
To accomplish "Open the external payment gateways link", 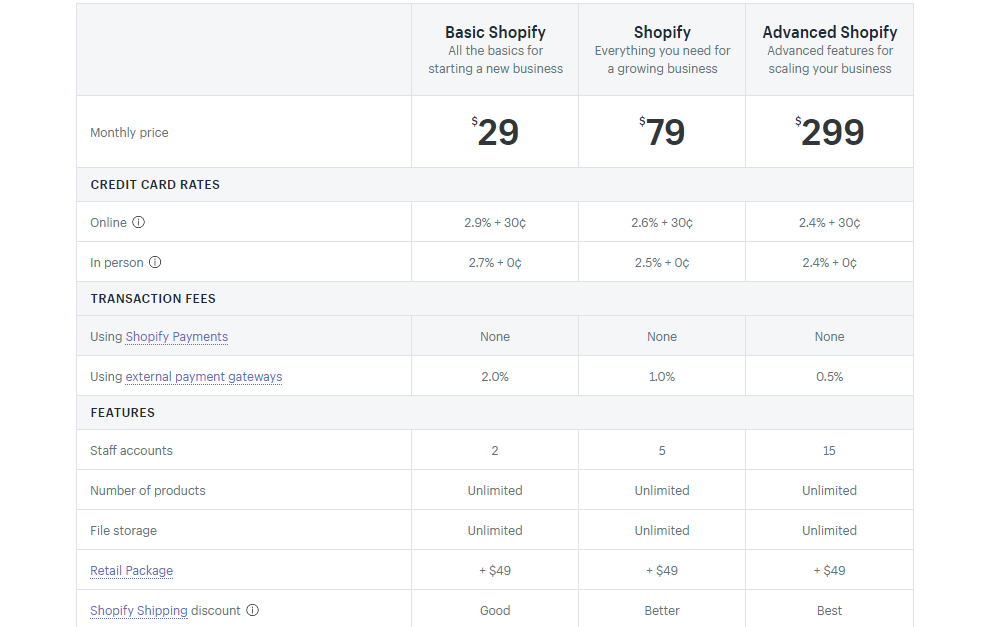I will (204, 376).
